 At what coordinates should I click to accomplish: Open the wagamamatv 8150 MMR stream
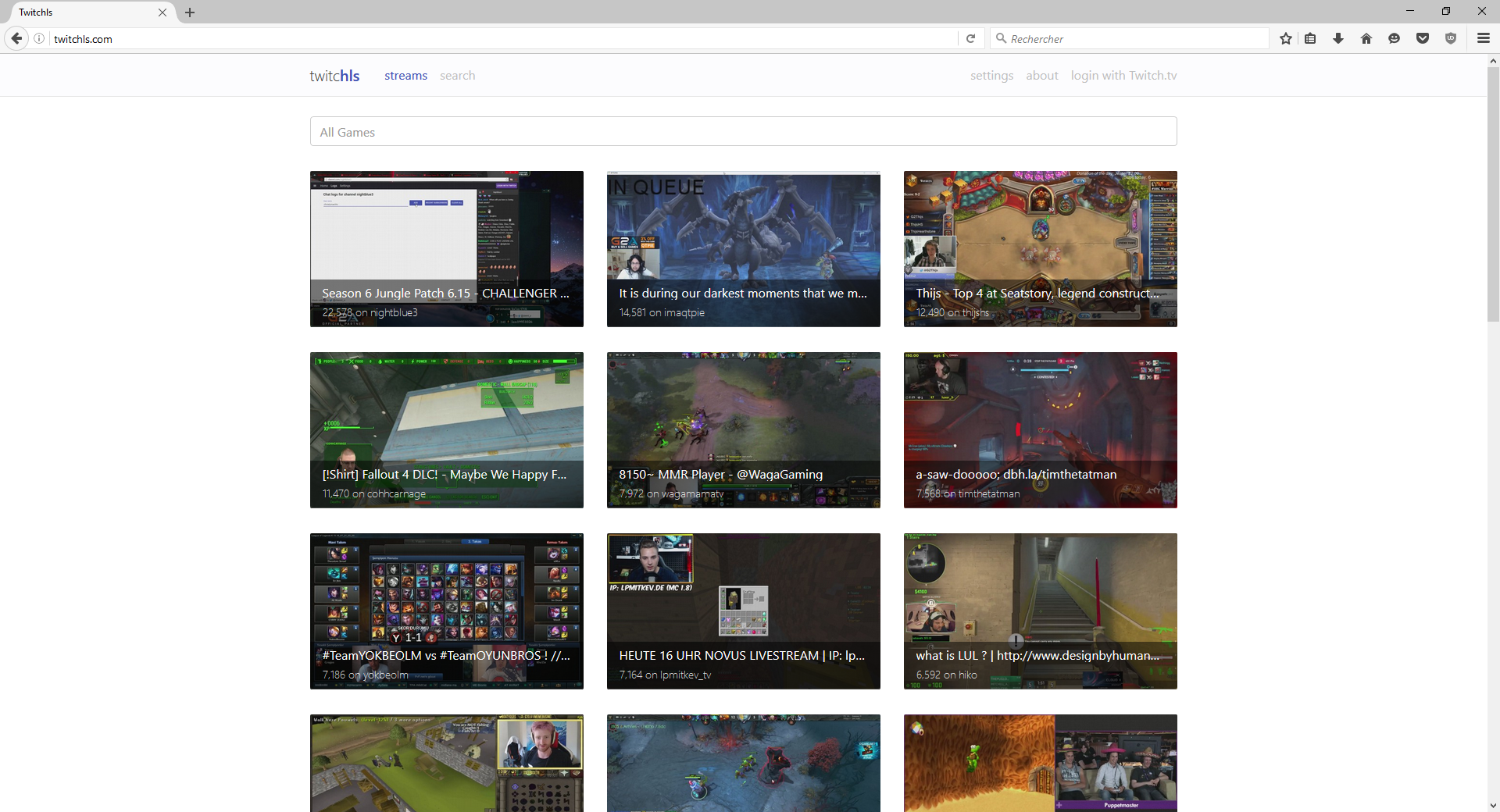tap(743, 430)
